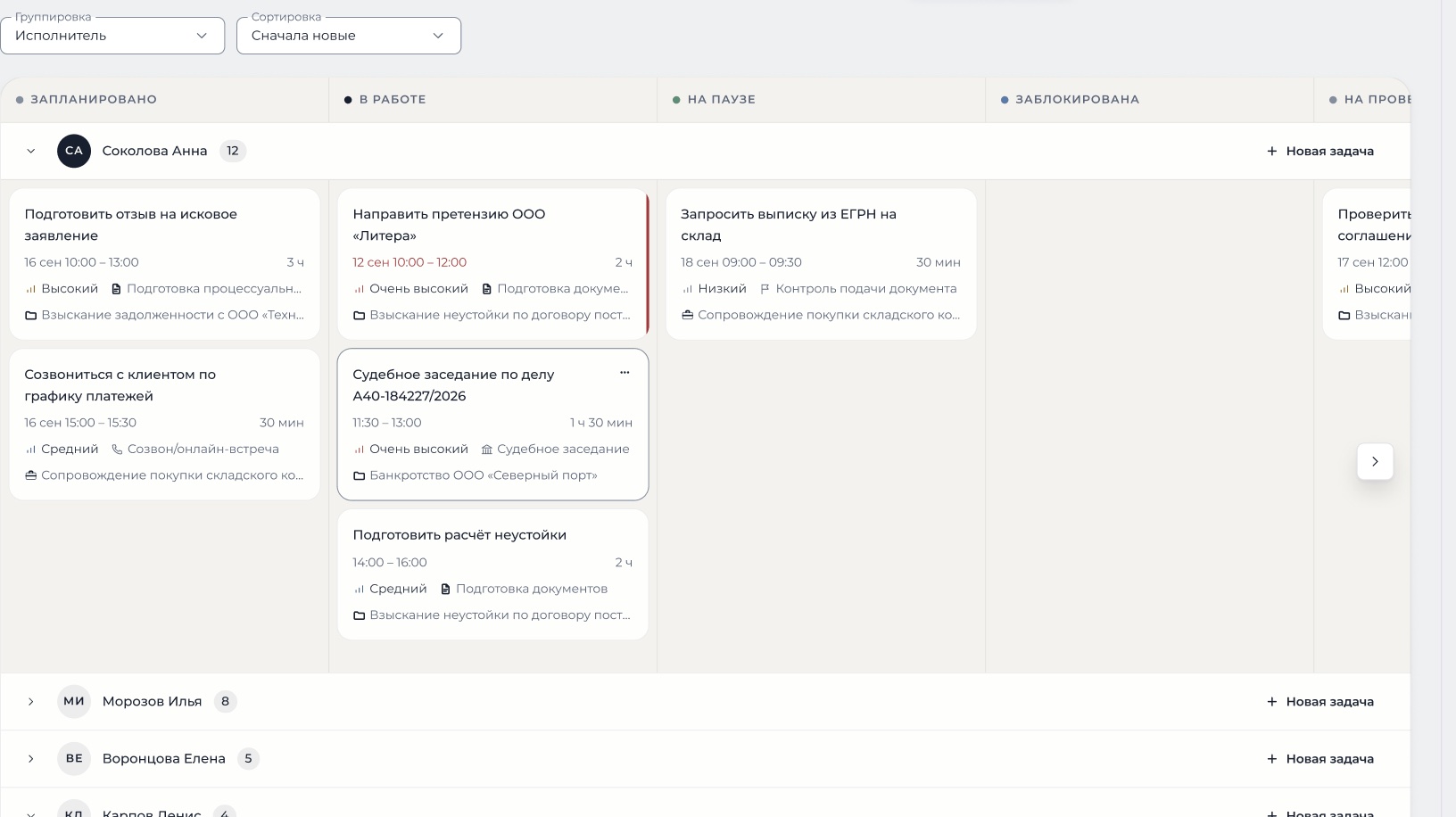Viewport: 1456px width, 817px height.
Task: Open more options on the Судебное заседание card
Action: pos(625,373)
